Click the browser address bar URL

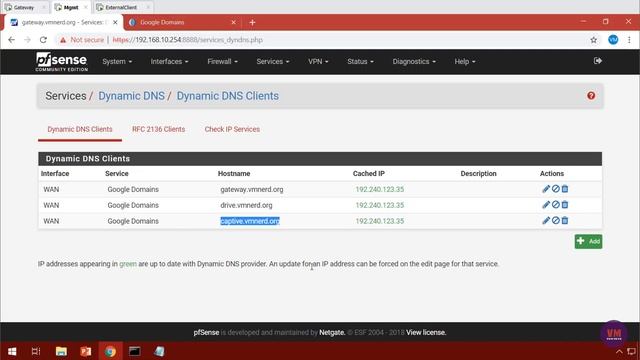coord(187,40)
